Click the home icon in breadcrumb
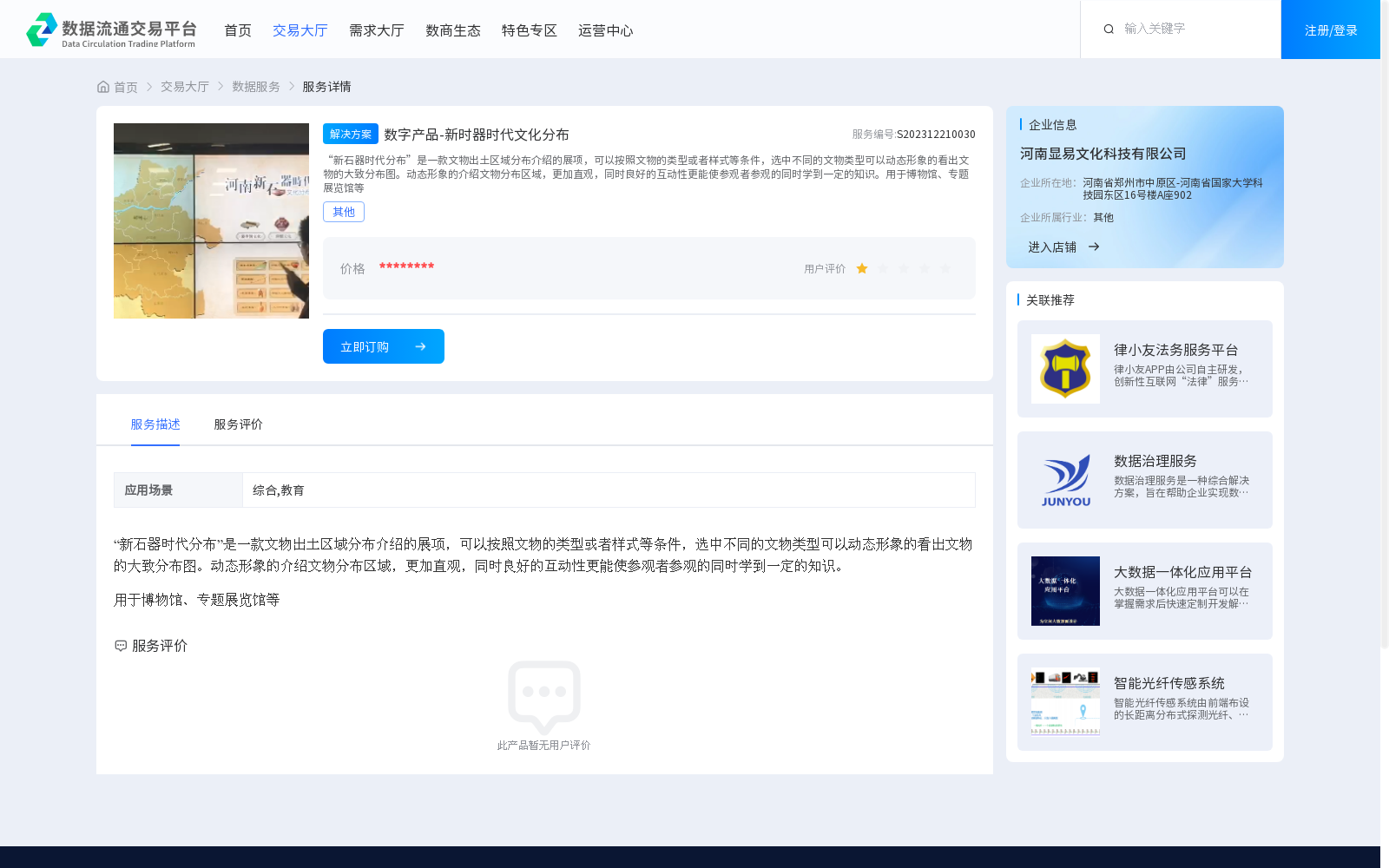1389x868 pixels. point(103,87)
